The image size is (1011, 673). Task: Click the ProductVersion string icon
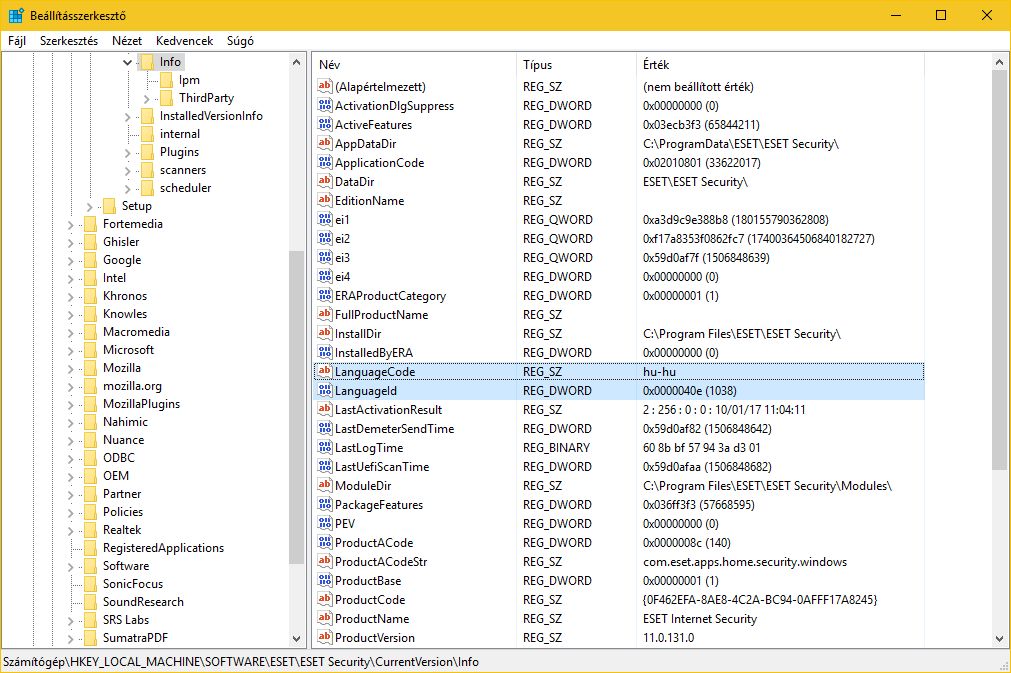(x=325, y=638)
